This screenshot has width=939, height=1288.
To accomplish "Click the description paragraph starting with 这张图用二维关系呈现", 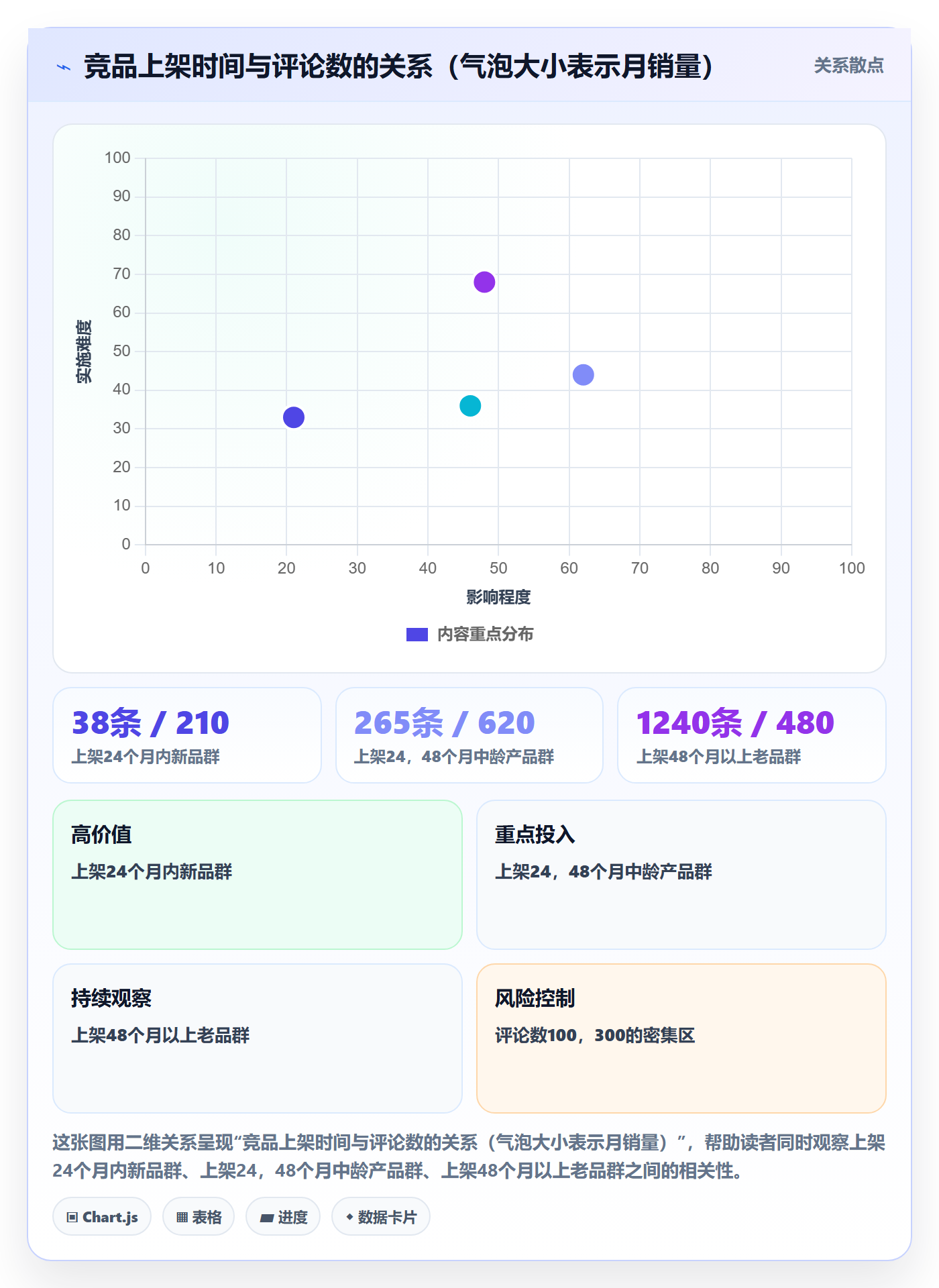I will coord(469,1157).
